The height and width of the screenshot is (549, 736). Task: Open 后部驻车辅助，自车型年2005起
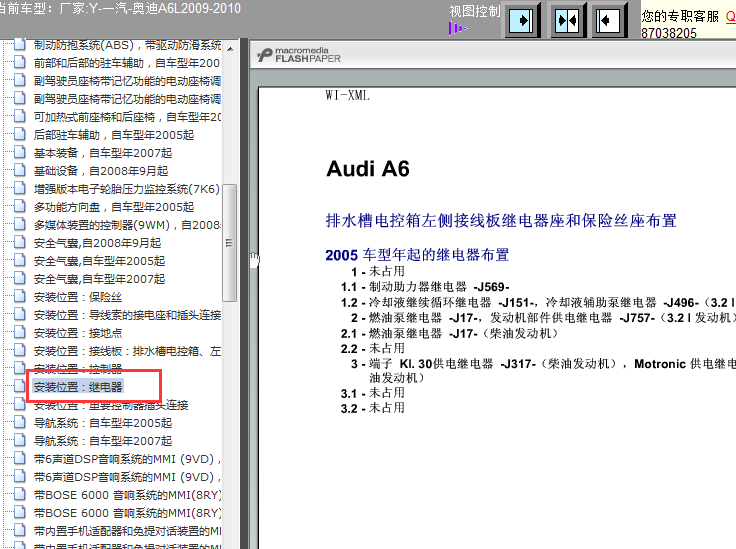(x=114, y=135)
